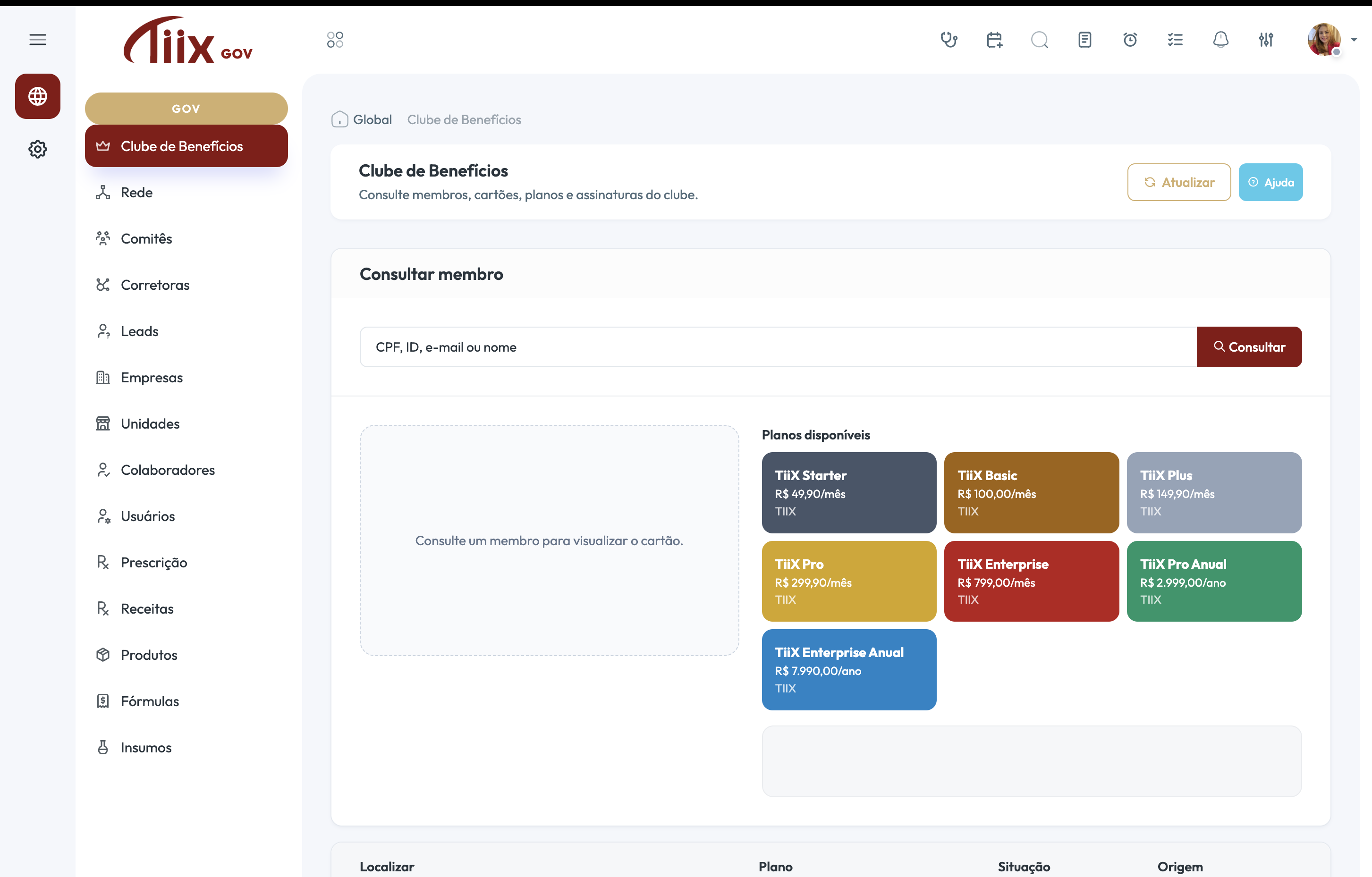Open notifications bell
The height and width of the screenshot is (877, 1372).
[x=1220, y=39]
